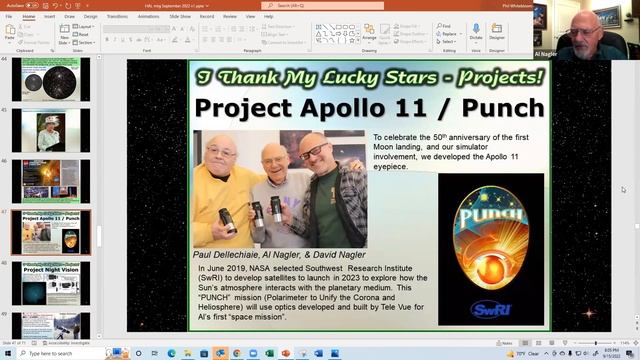Open Windows Start menu
The image size is (640, 360).
point(7,353)
